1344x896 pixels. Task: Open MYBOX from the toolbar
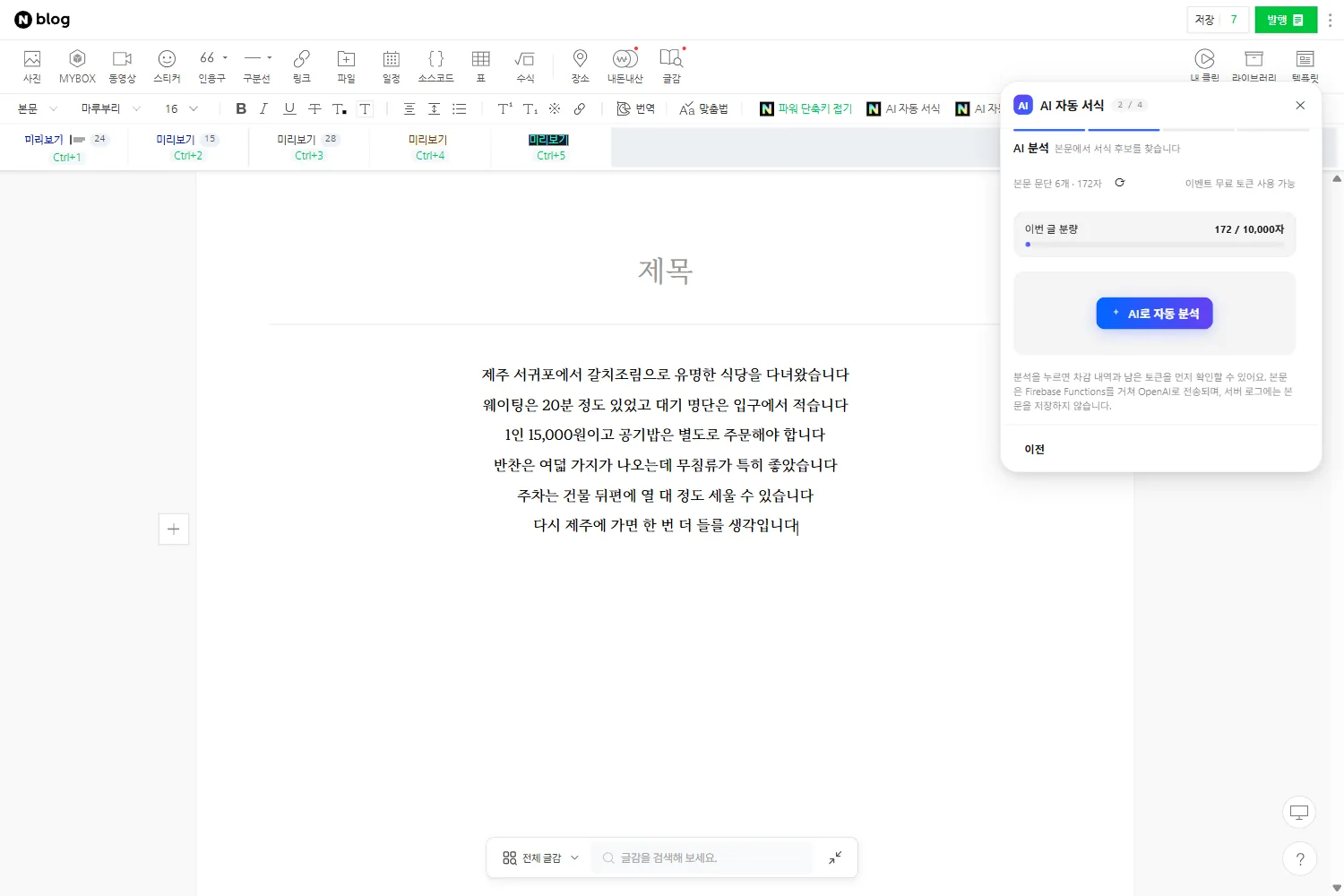[77, 66]
